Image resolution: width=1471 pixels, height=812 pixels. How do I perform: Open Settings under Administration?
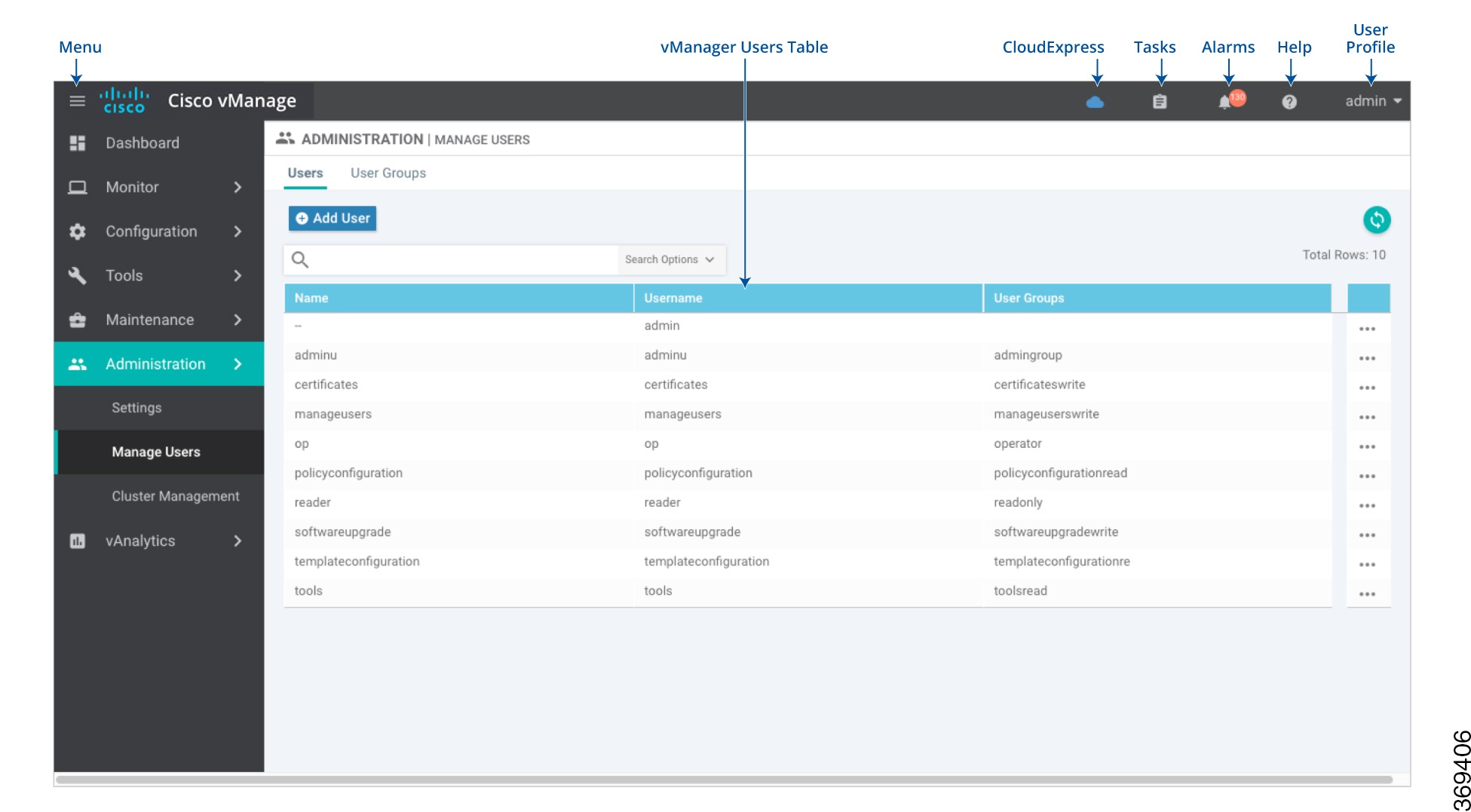click(136, 407)
